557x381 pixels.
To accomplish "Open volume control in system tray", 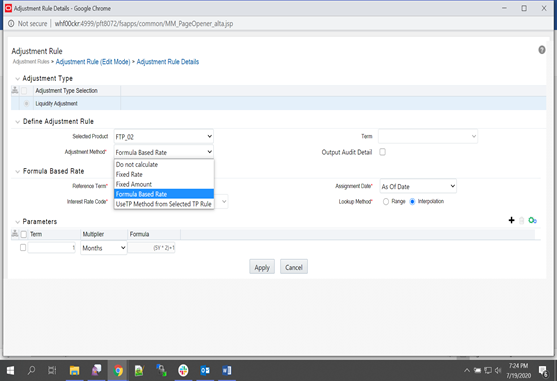I will pos(498,371).
